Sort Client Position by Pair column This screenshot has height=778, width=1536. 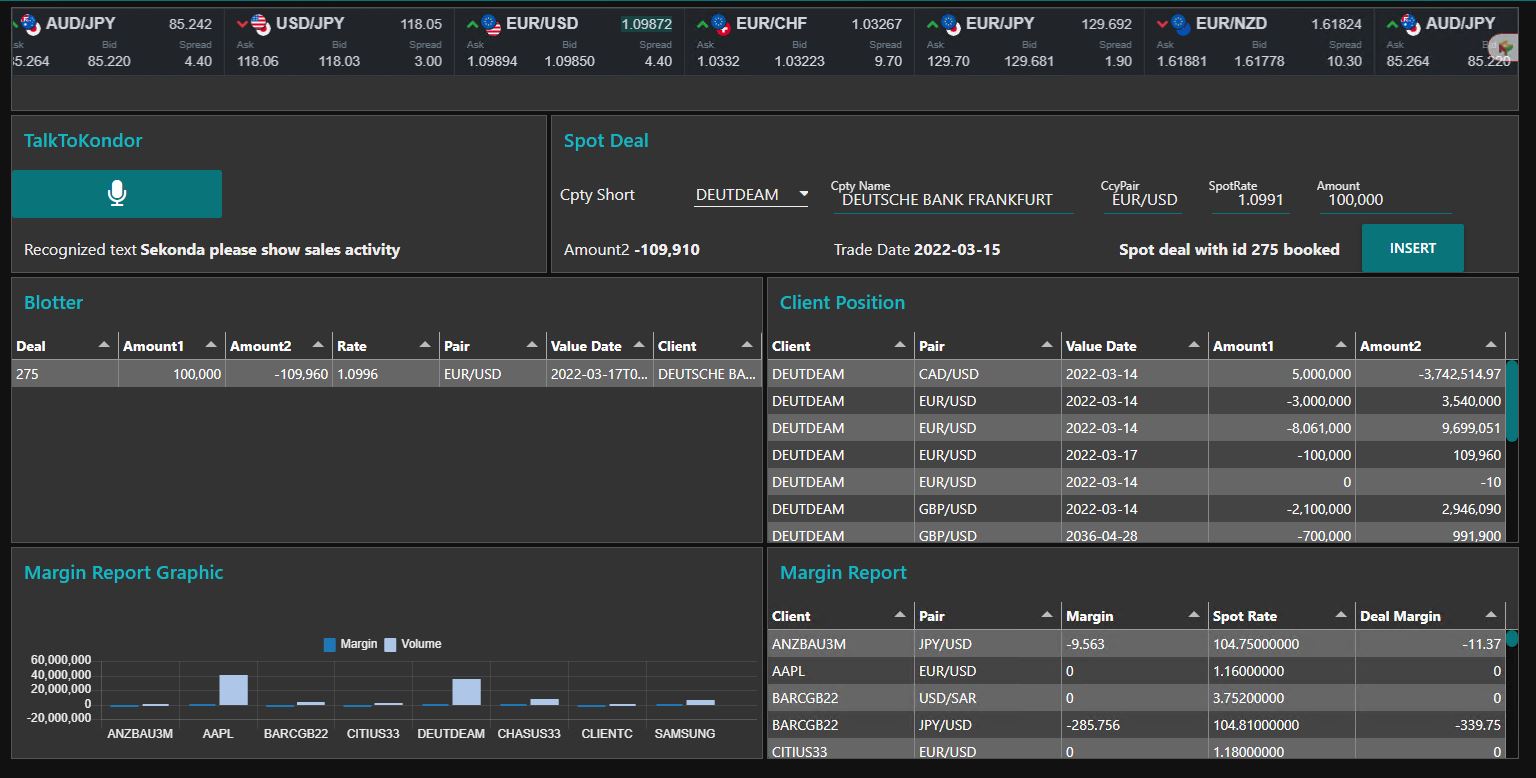[x=987, y=346]
